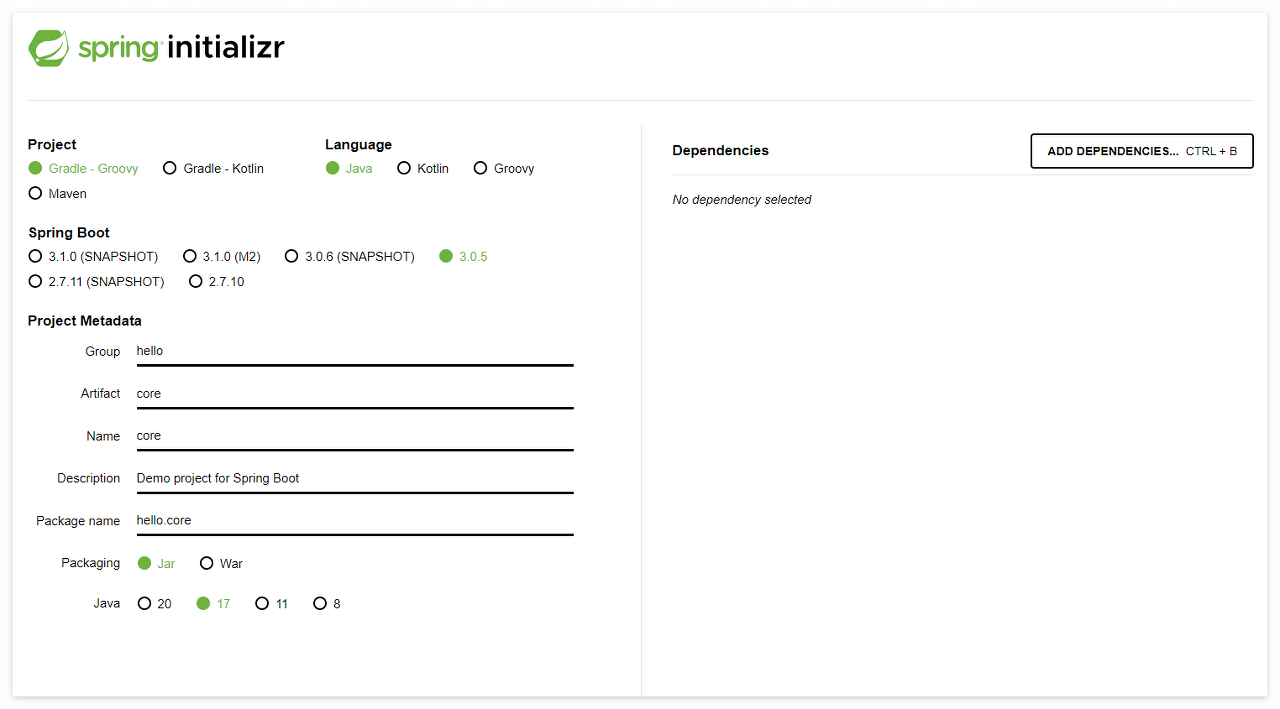Select Spring Boot 3.1.0 (SNAPSHOT)
This screenshot has height=709, width=1280.
tap(93, 256)
